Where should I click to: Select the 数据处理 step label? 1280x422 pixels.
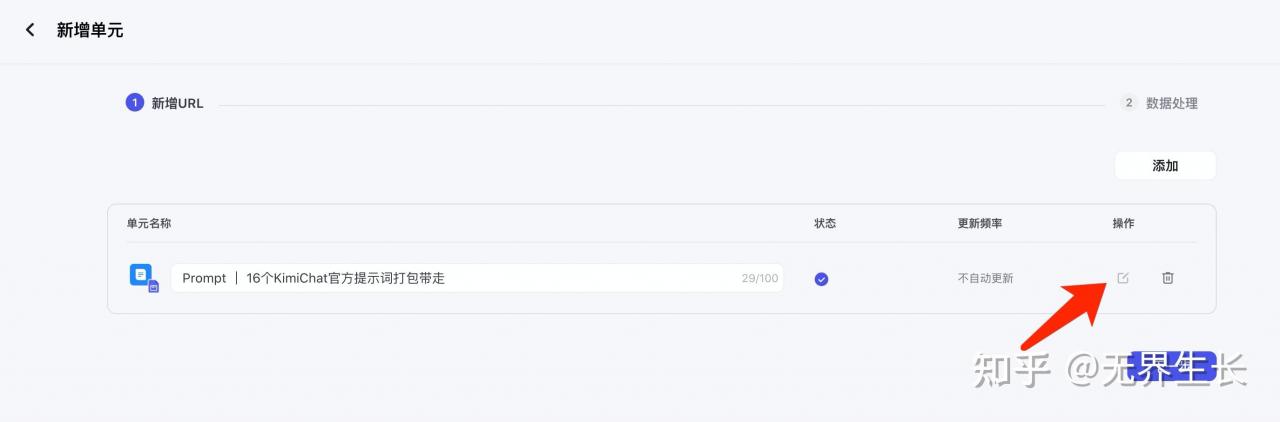1172,103
